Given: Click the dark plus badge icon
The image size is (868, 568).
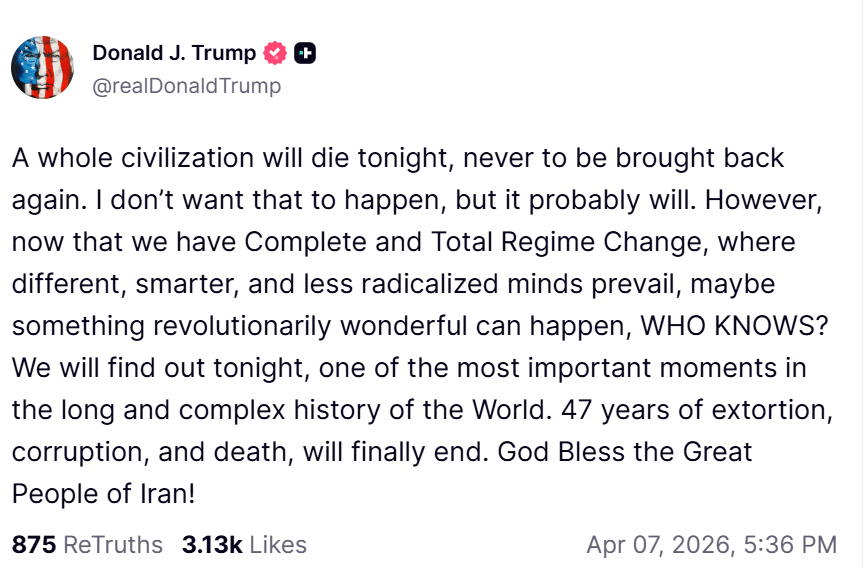Looking at the screenshot, I should coord(305,53).
